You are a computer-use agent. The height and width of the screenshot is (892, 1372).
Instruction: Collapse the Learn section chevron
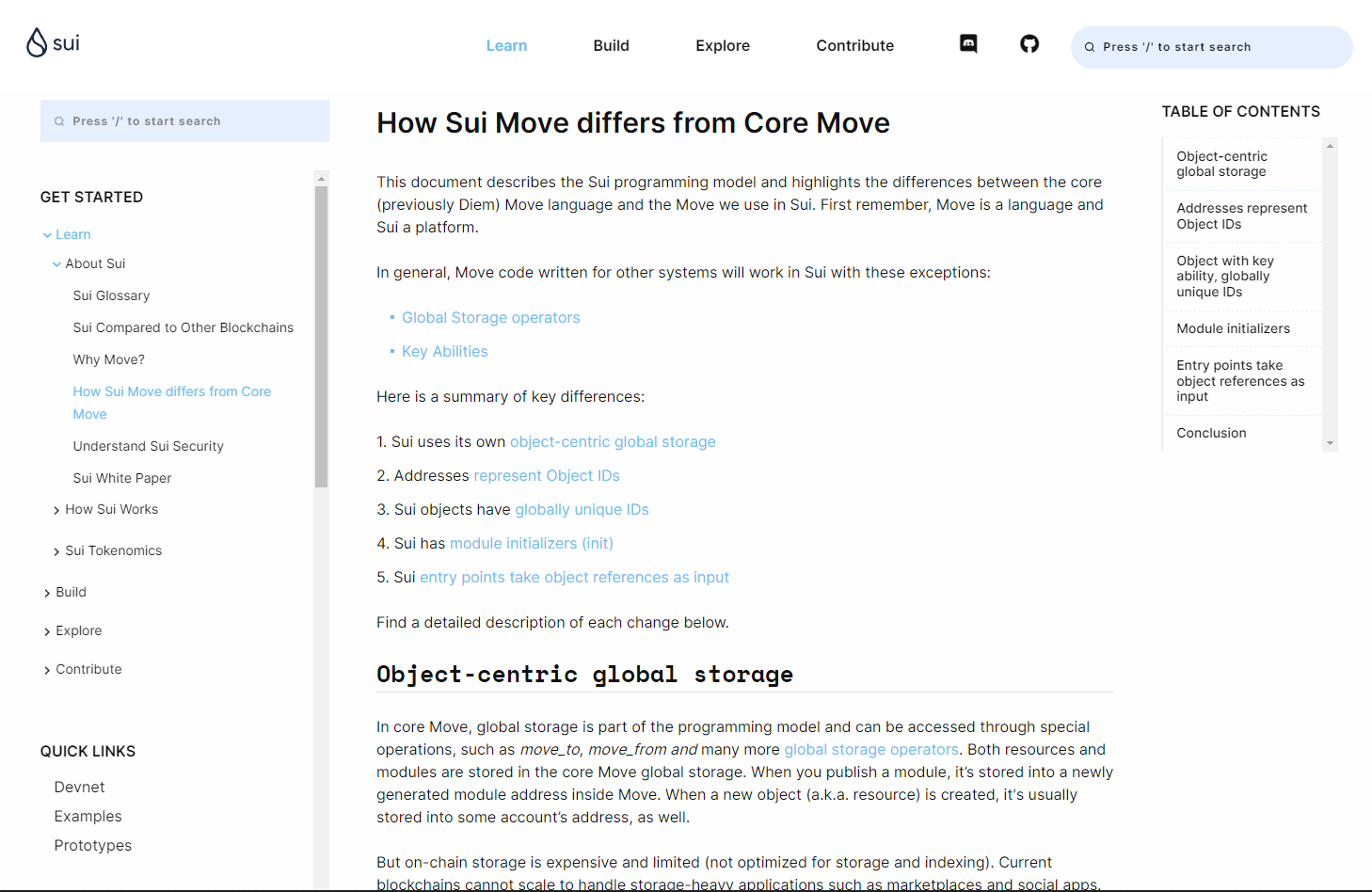47,235
